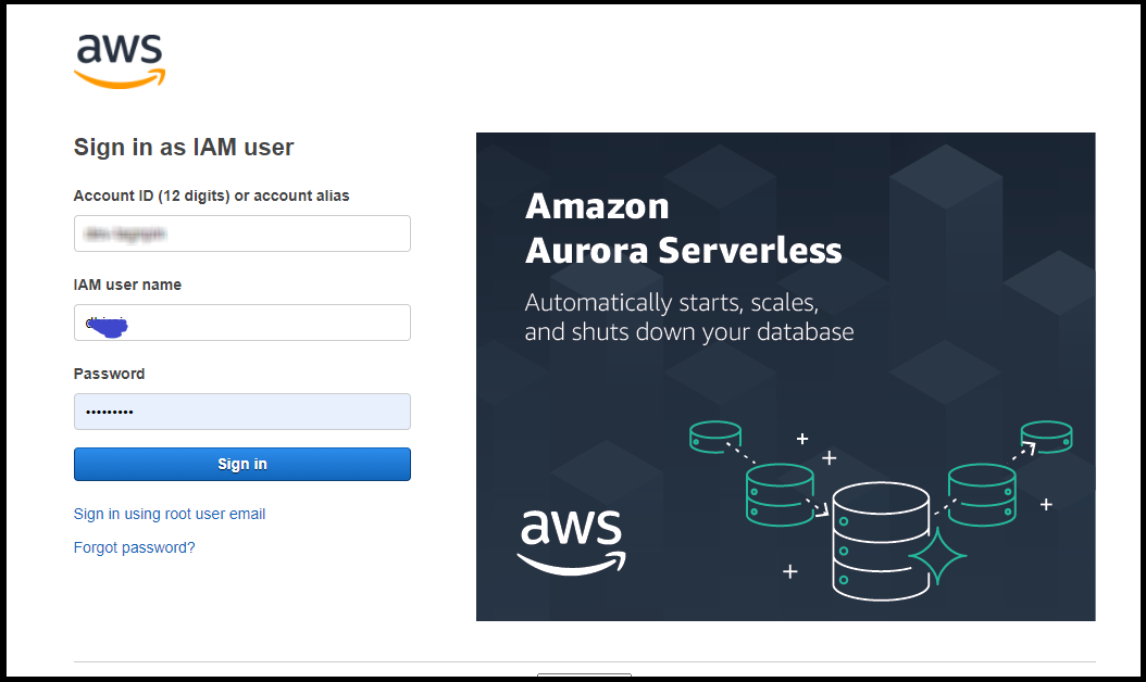This screenshot has width=1146, height=682.
Task: Open Sign in using root user email
Action: [170, 514]
